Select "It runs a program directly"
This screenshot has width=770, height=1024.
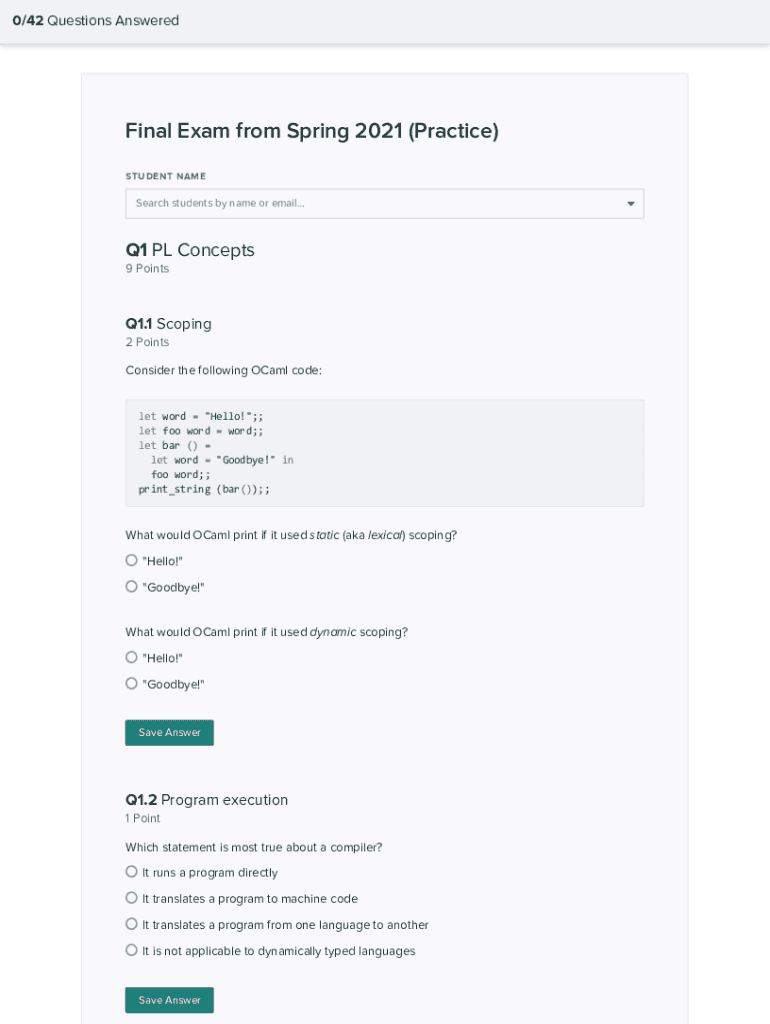pos(132,872)
